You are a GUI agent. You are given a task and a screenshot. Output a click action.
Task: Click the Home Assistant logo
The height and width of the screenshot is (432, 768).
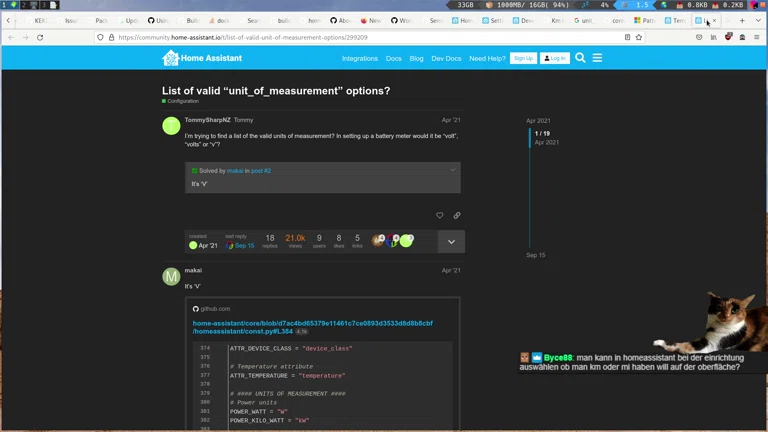coord(196,59)
